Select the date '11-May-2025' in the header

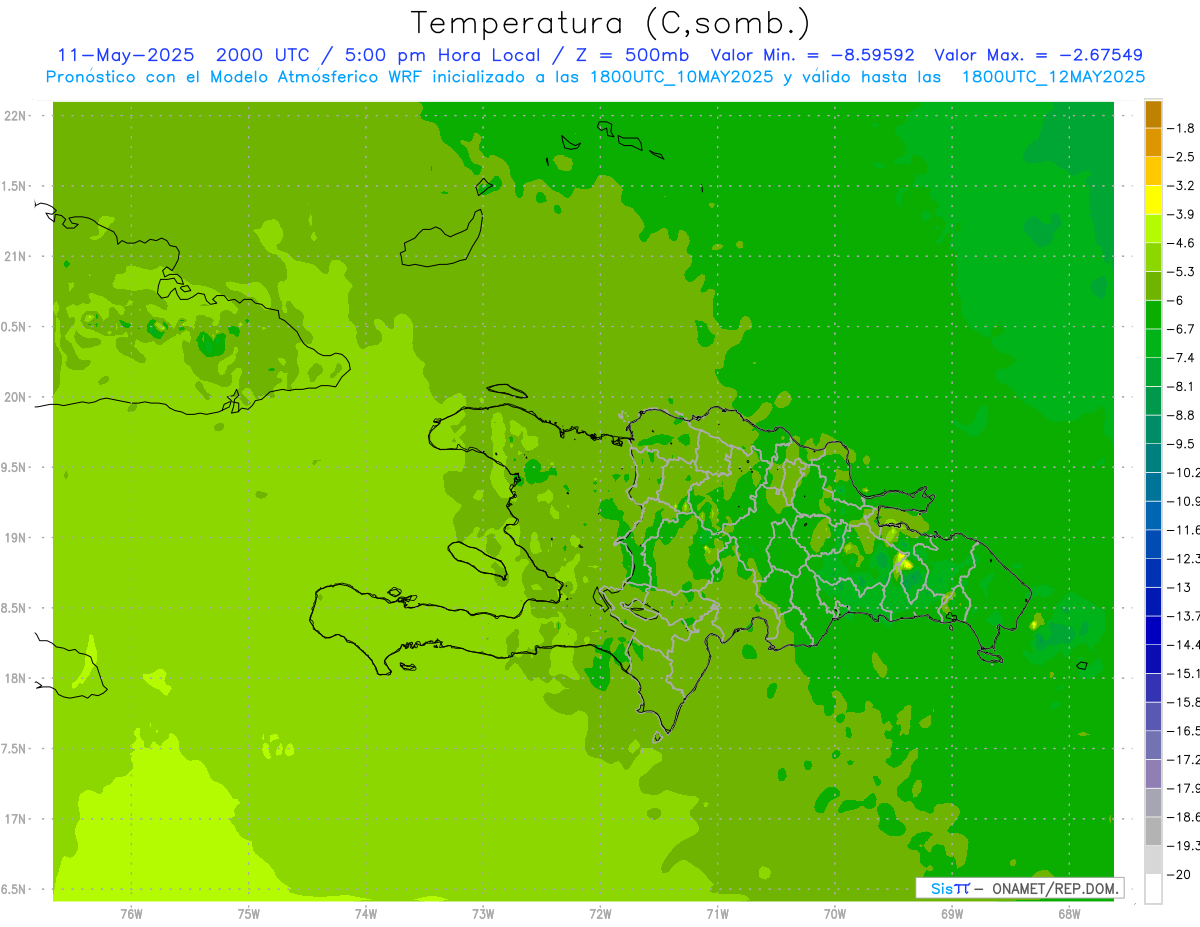pyautogui.click(x=125, y=55)
